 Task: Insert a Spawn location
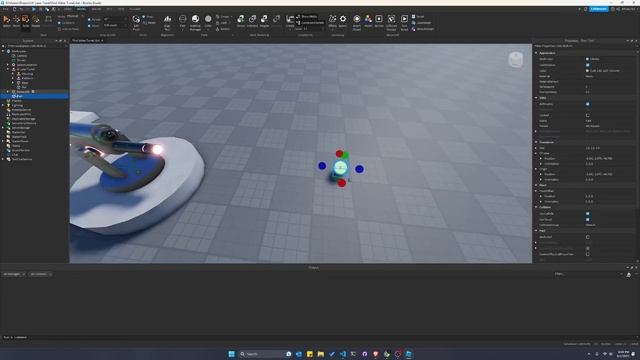point(343,20)
